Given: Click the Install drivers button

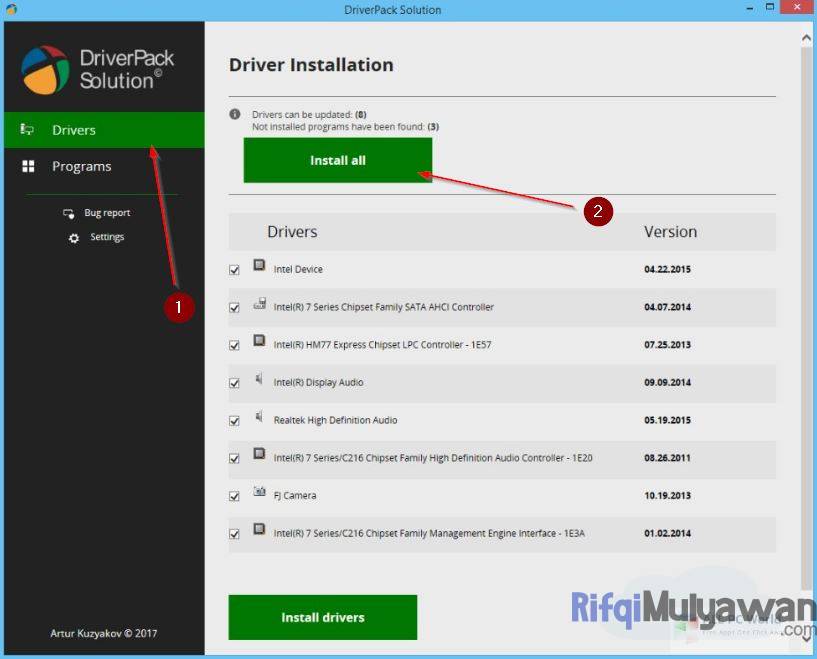Looking at the screenshot, I should tap(322, 617).
